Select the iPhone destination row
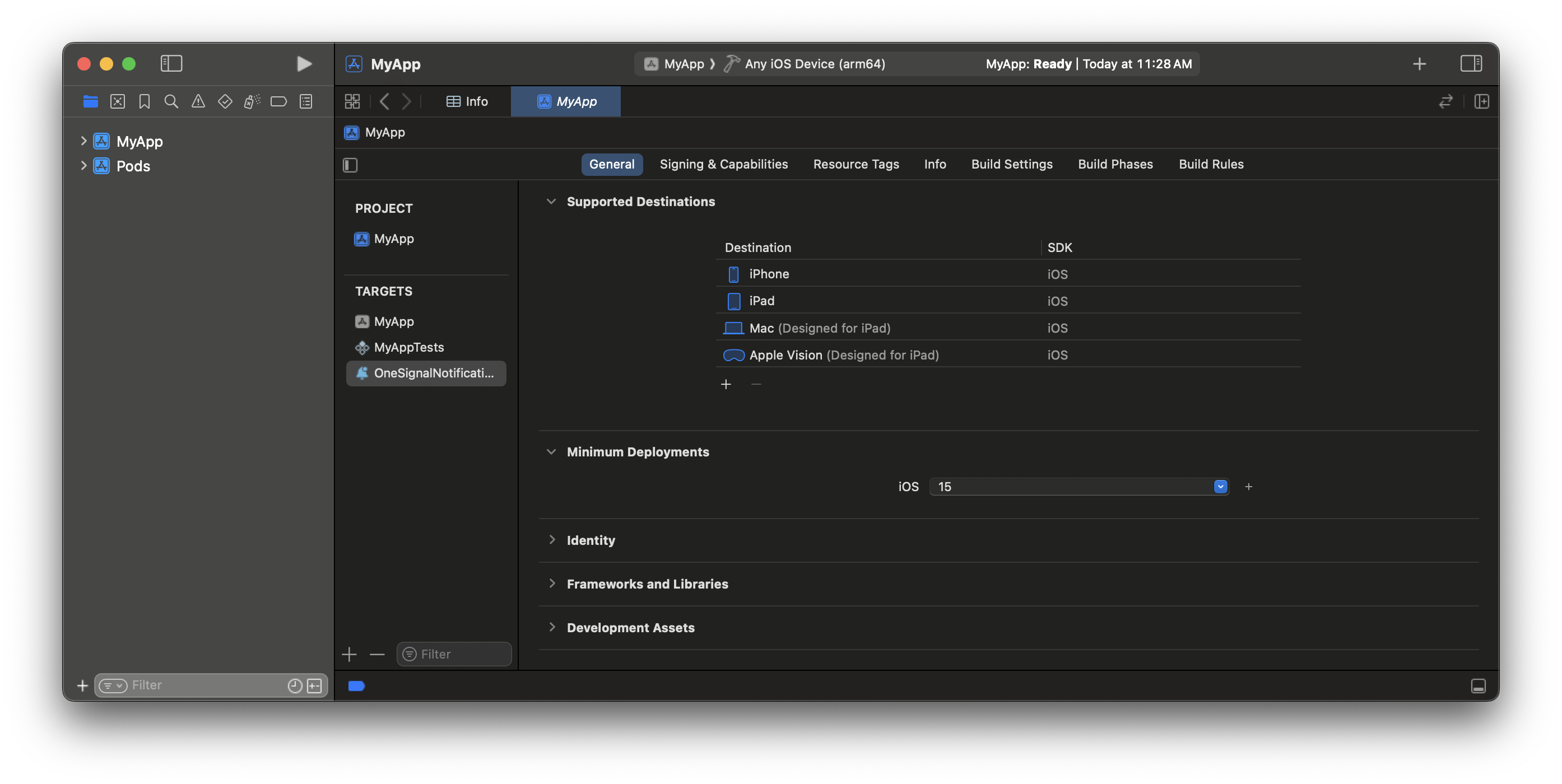This screenshot has width=1562, height=784. click(x=1008, y=274)
